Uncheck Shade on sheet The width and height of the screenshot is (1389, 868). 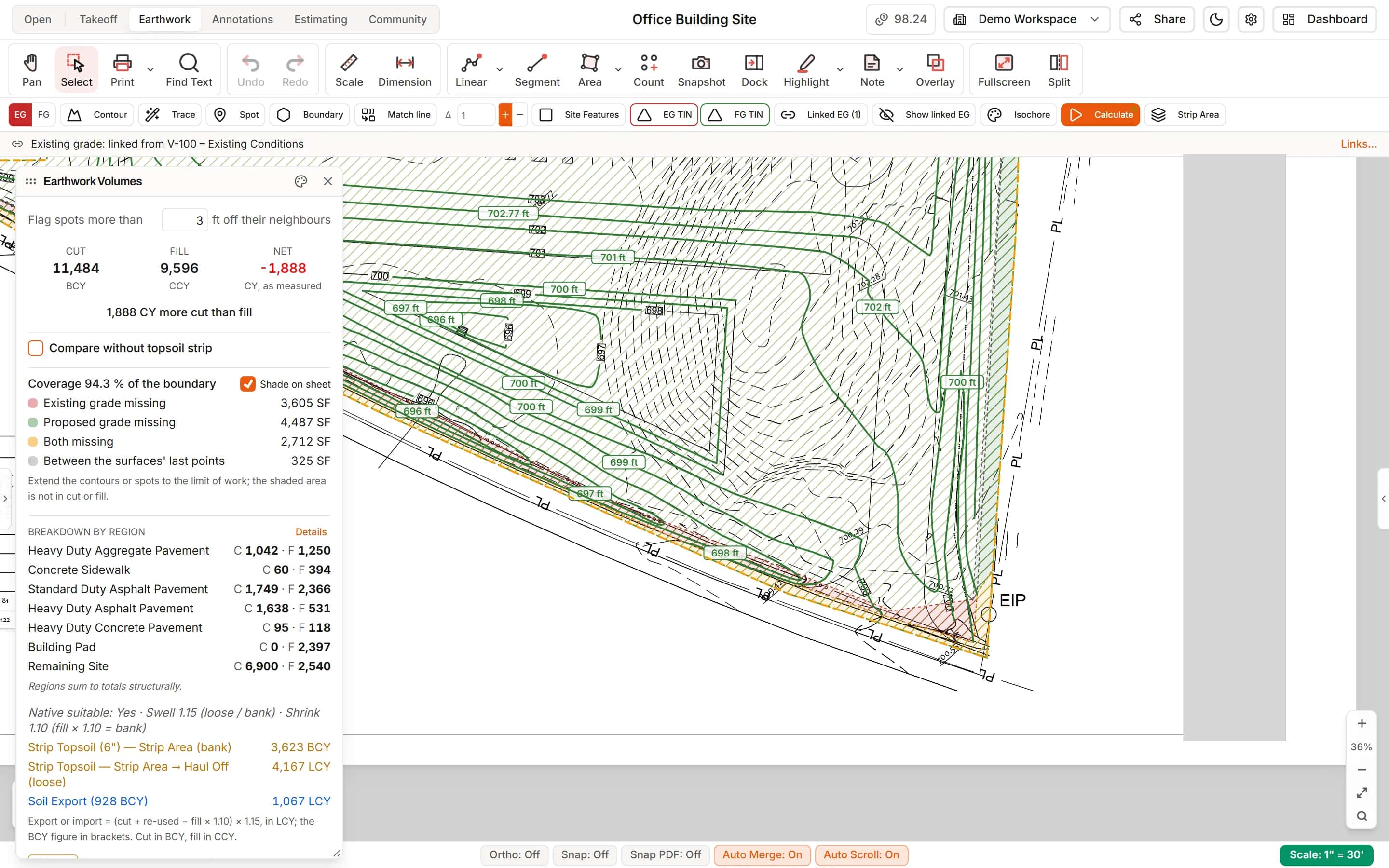click(x=247, y=384)
